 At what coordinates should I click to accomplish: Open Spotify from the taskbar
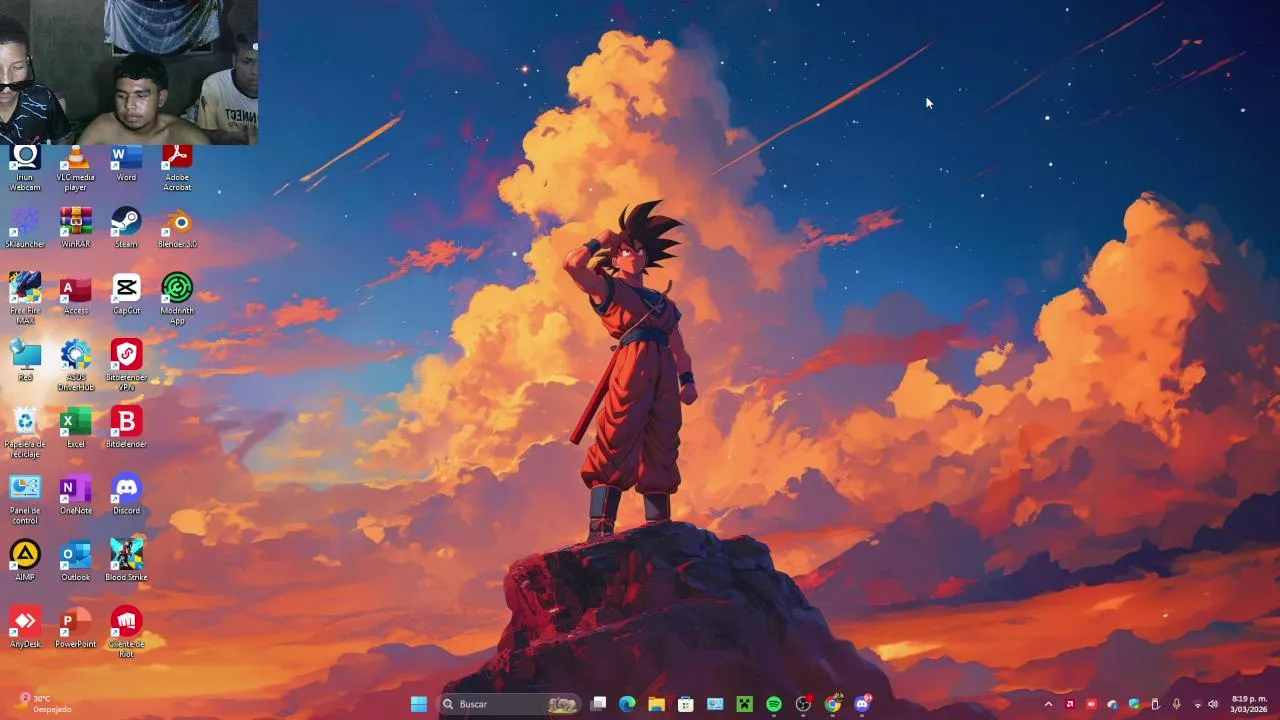[x=774, y=704]
